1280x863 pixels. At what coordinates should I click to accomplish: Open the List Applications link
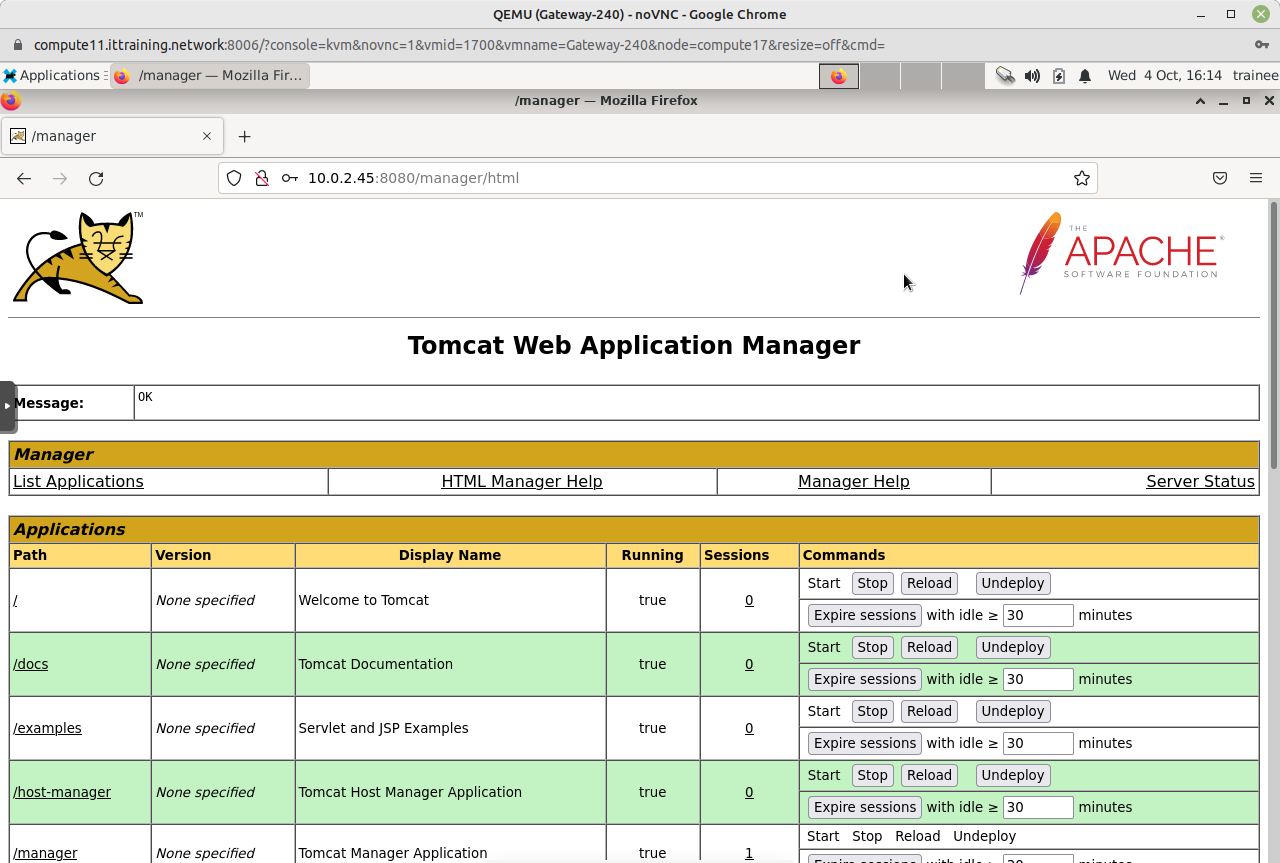coord(78,481)
